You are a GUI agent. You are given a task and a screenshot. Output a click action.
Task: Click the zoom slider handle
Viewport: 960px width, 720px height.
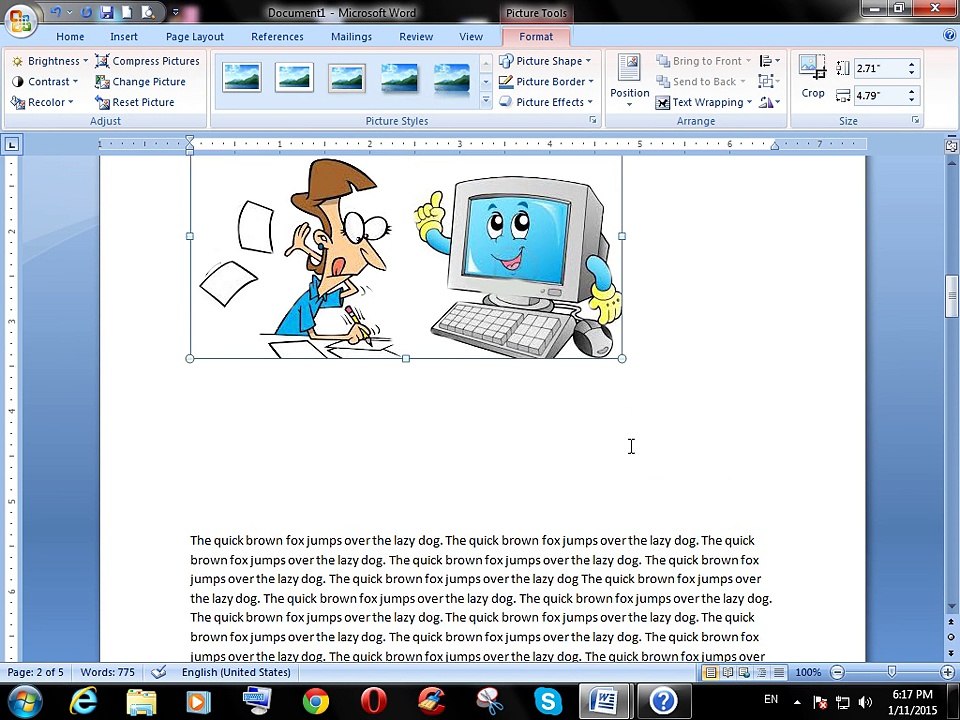[891, 672]
